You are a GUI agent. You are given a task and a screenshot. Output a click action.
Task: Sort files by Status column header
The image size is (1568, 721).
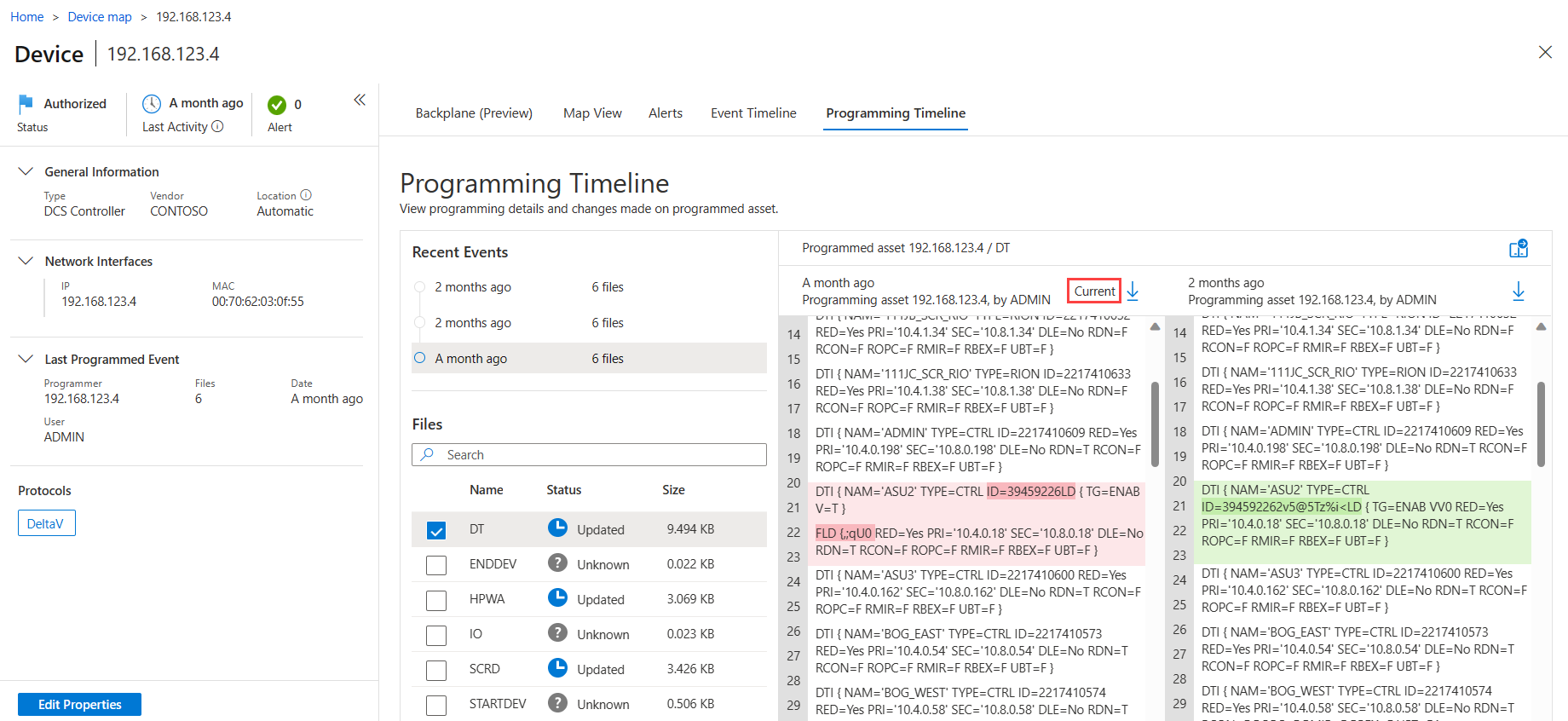point(563,489)
